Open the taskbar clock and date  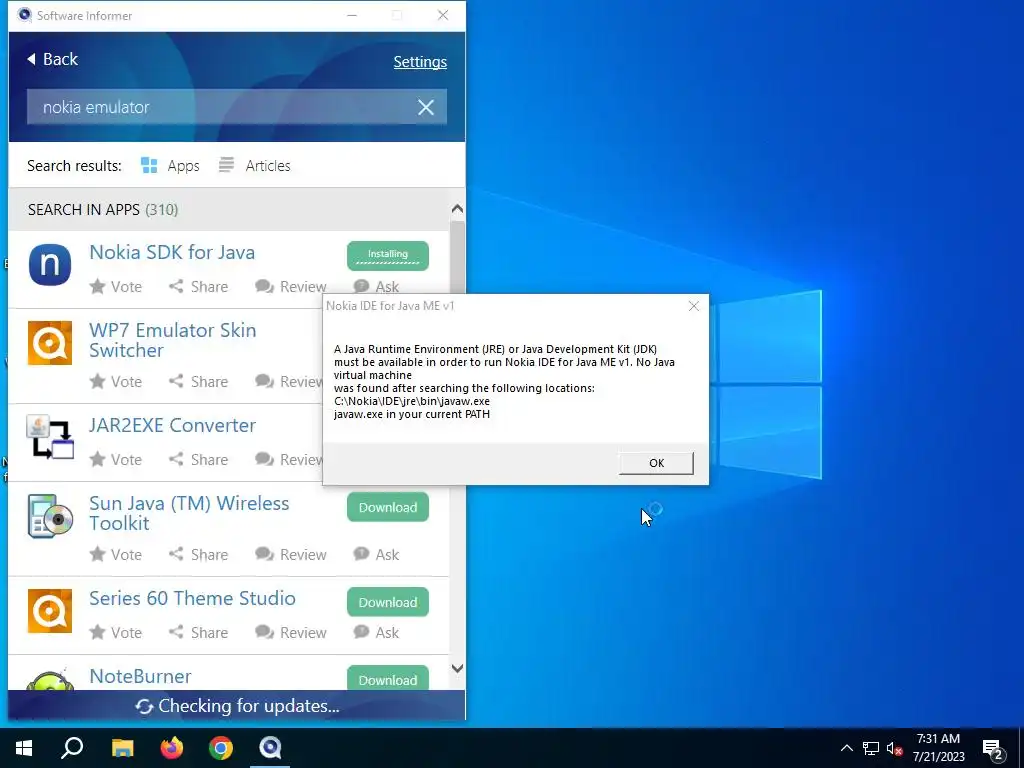[x=938, y=748]
